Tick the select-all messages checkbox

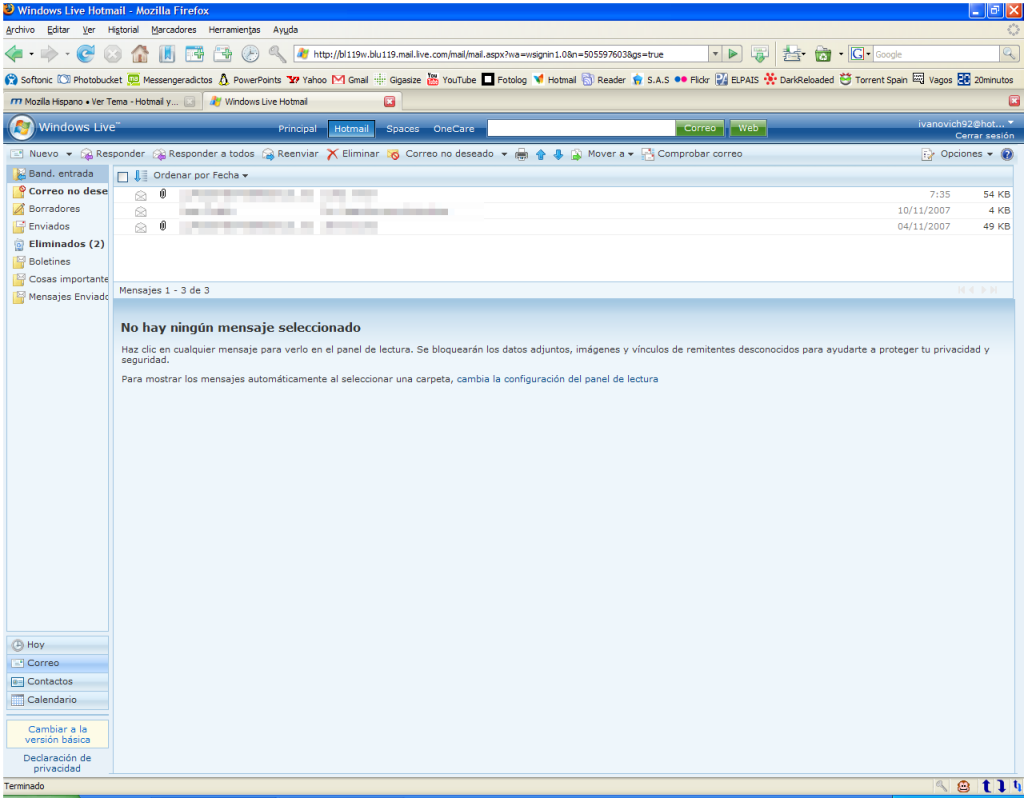(x=123, y=176)
